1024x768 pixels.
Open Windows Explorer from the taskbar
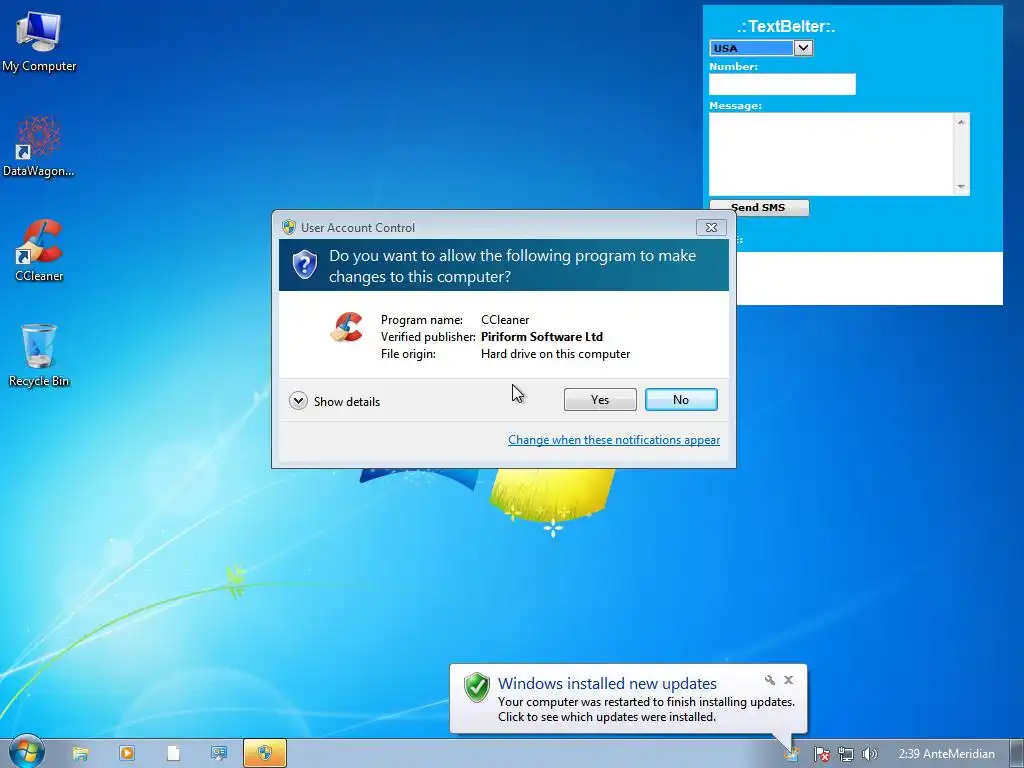(80, 754)
